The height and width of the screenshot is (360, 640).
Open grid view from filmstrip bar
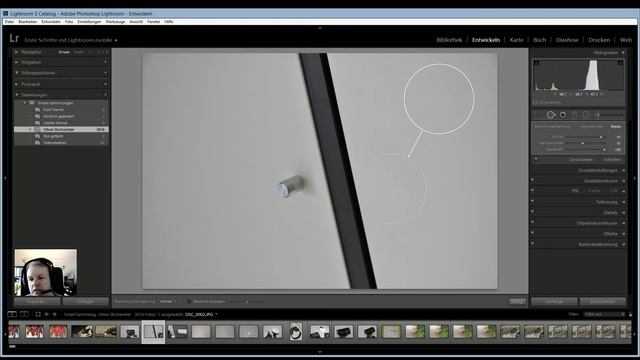point(38,314)
